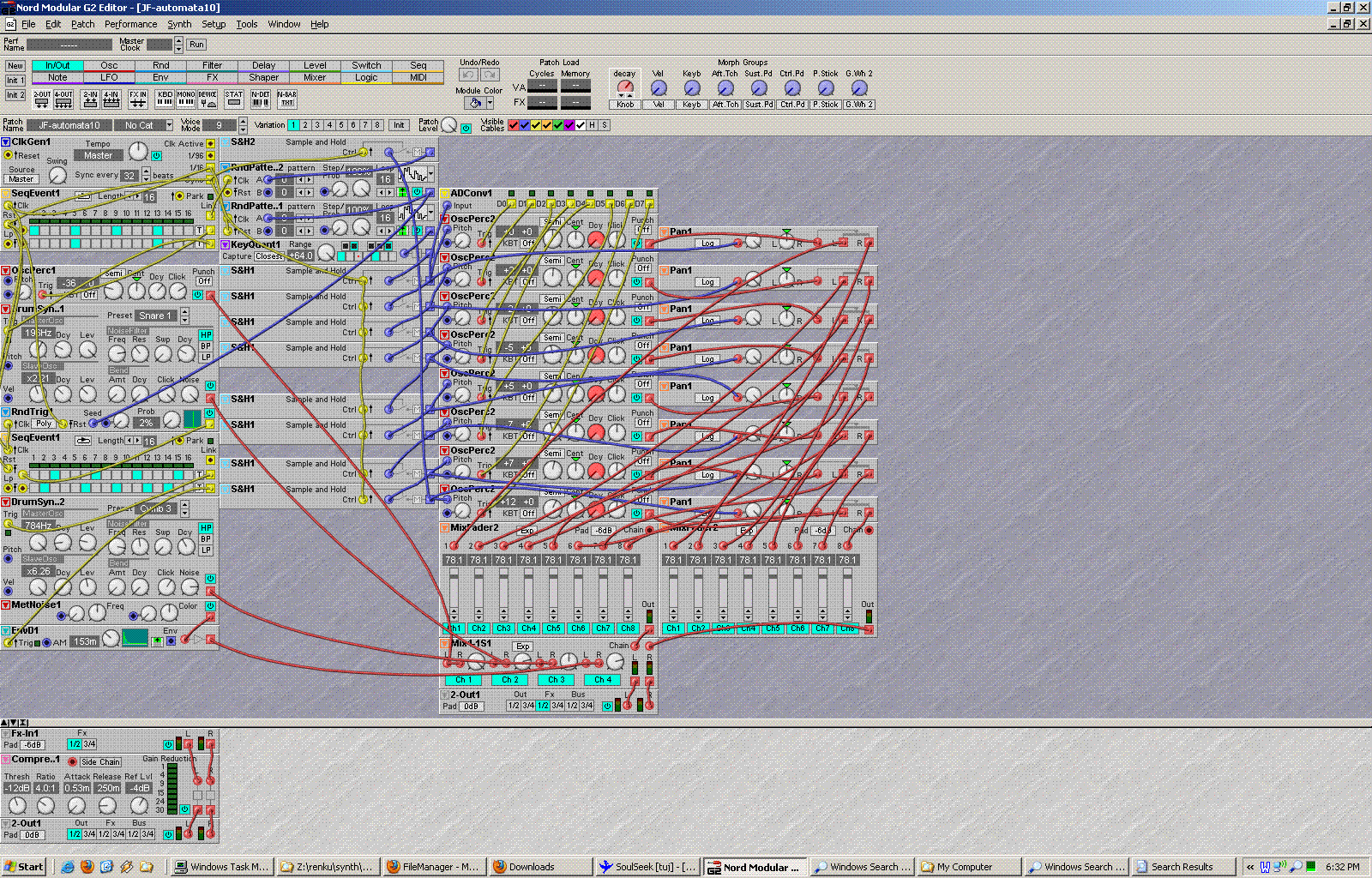Click the Undo arrow icon
The image size is (1372, 878).
pyautogui.click(x=468, y=75)
